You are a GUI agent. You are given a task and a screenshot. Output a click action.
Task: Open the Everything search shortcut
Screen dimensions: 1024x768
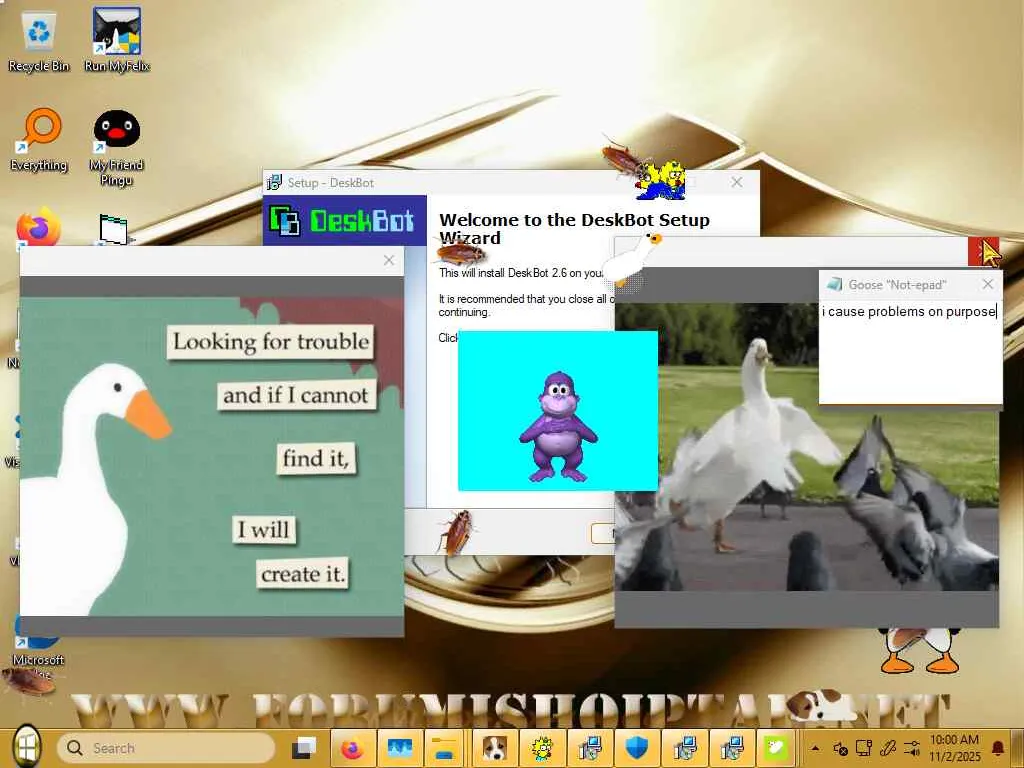39,140
